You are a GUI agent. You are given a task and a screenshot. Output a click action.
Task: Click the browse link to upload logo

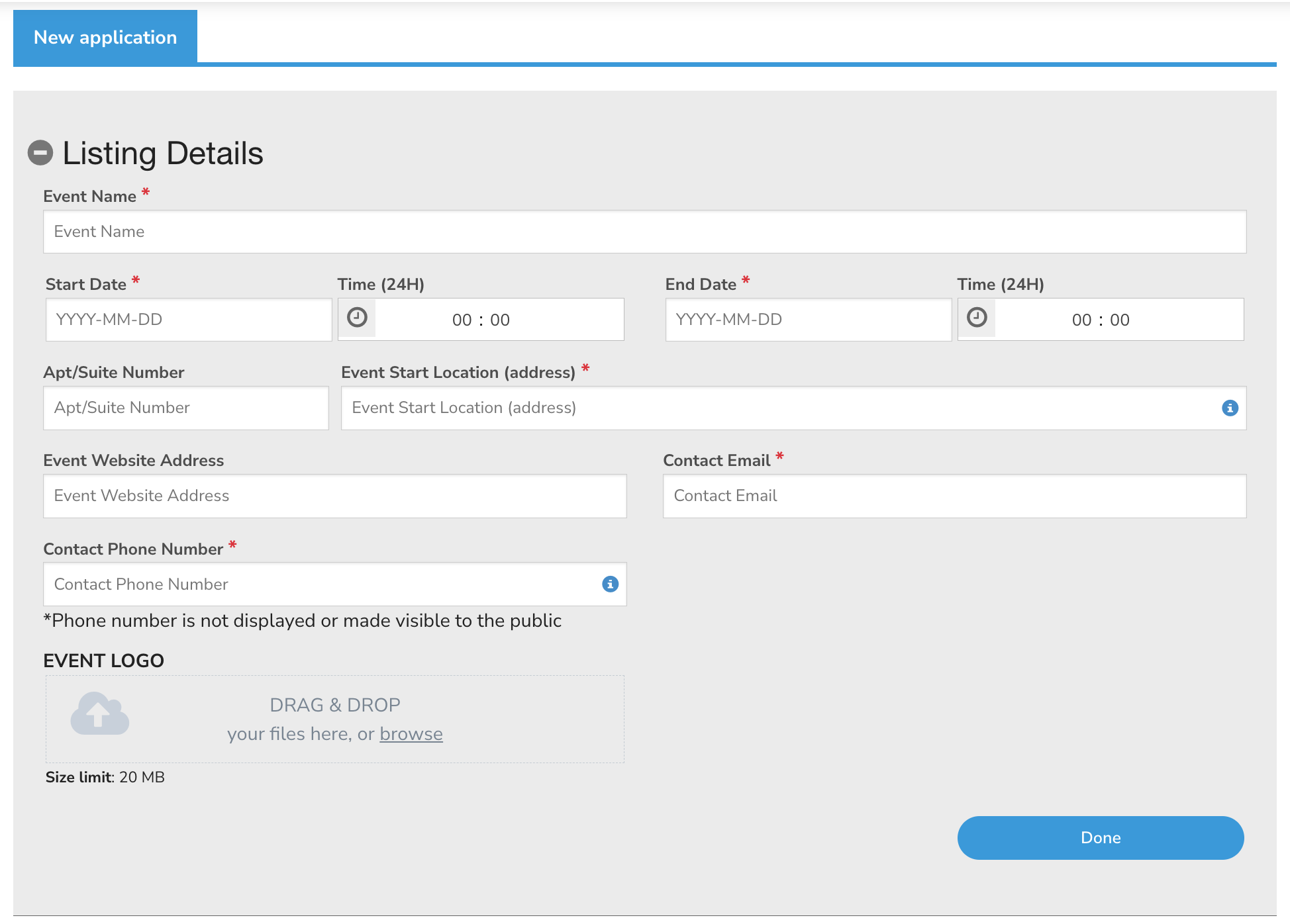coord(411,734)
